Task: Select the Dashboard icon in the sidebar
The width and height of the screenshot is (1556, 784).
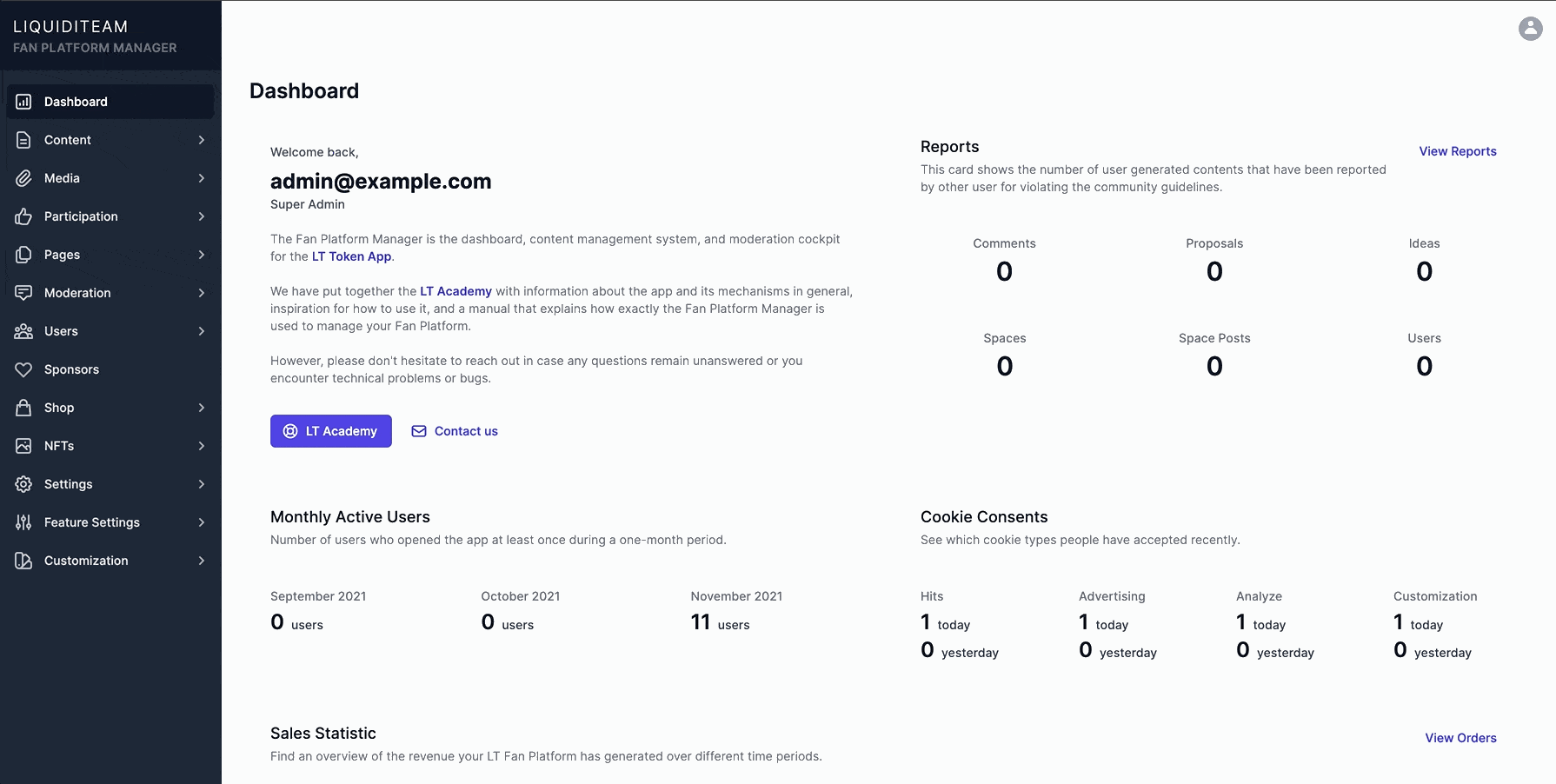Action: pyautogui.click(x=23, y=102)
